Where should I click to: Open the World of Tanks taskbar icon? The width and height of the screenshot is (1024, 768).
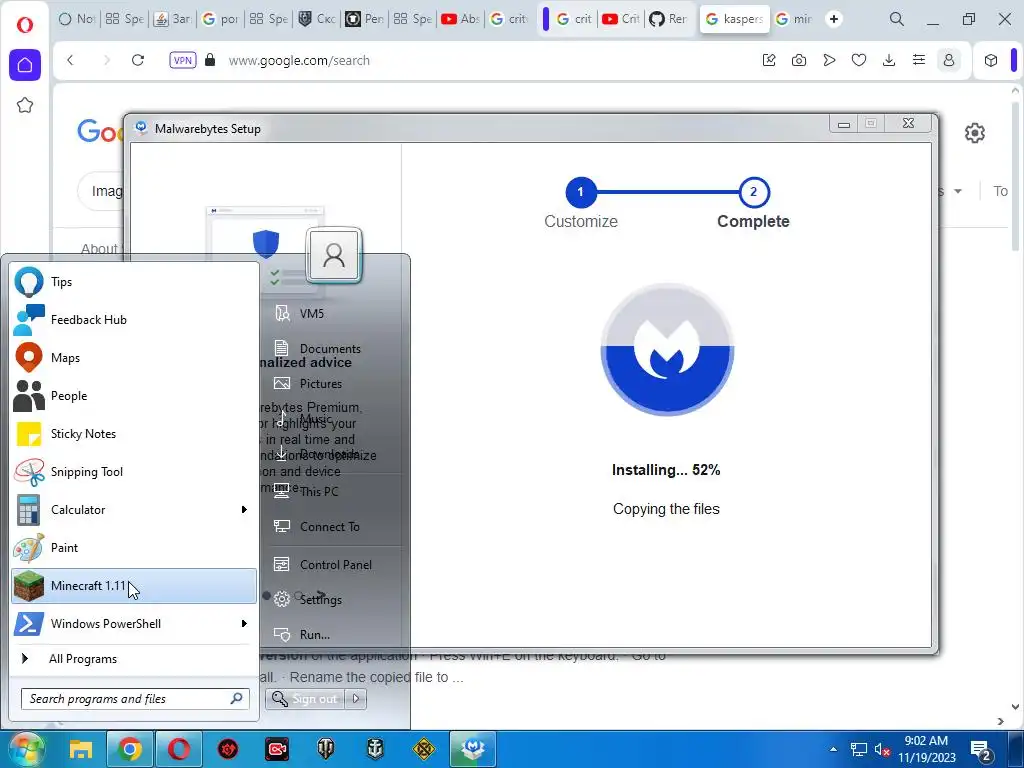(326, 749)
